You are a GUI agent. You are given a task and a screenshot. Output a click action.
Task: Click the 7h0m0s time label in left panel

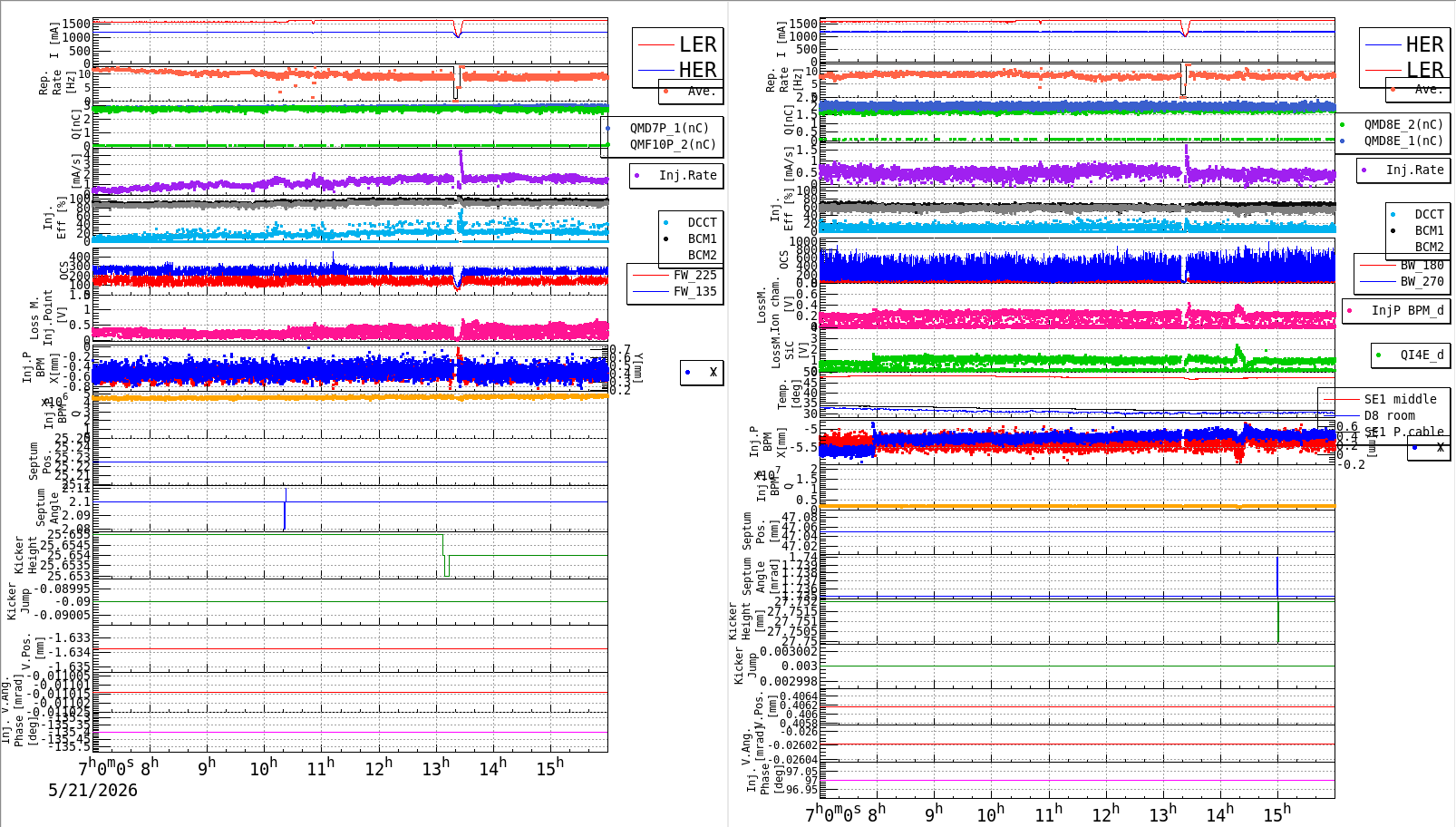[x=105, y=767]
